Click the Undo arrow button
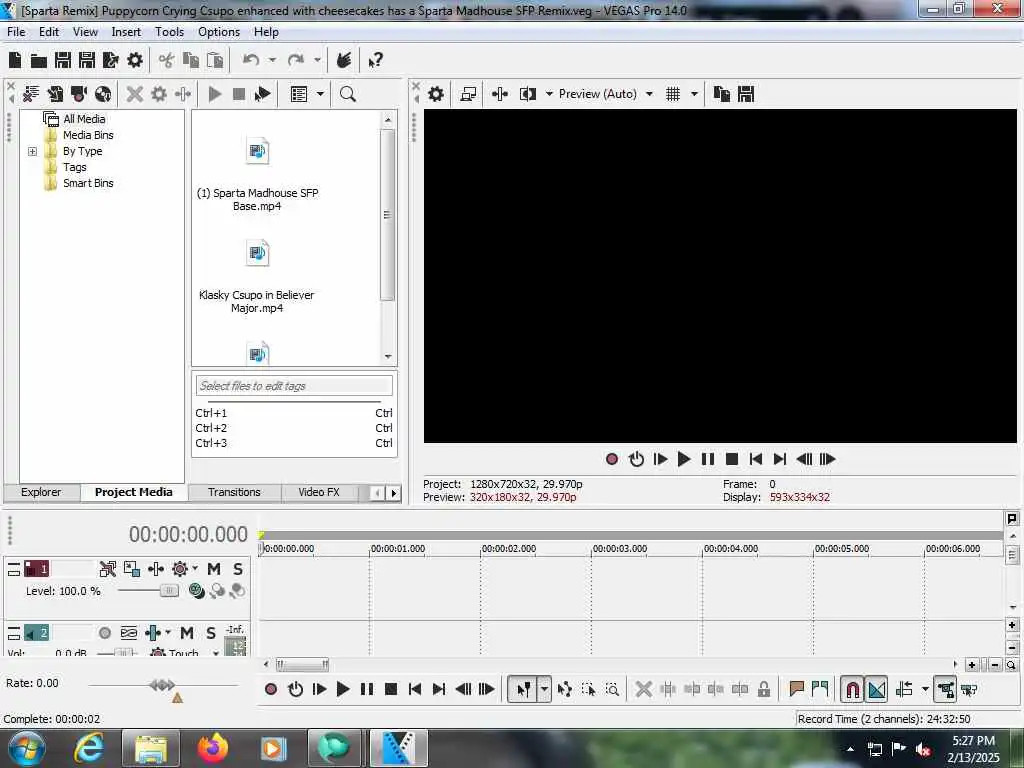 coord(251,60)
